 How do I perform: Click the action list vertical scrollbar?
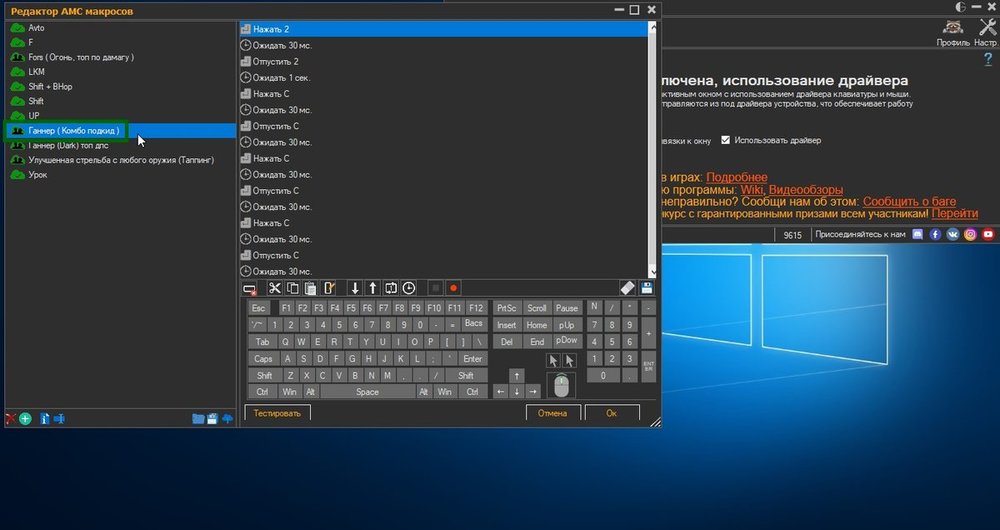652,149
